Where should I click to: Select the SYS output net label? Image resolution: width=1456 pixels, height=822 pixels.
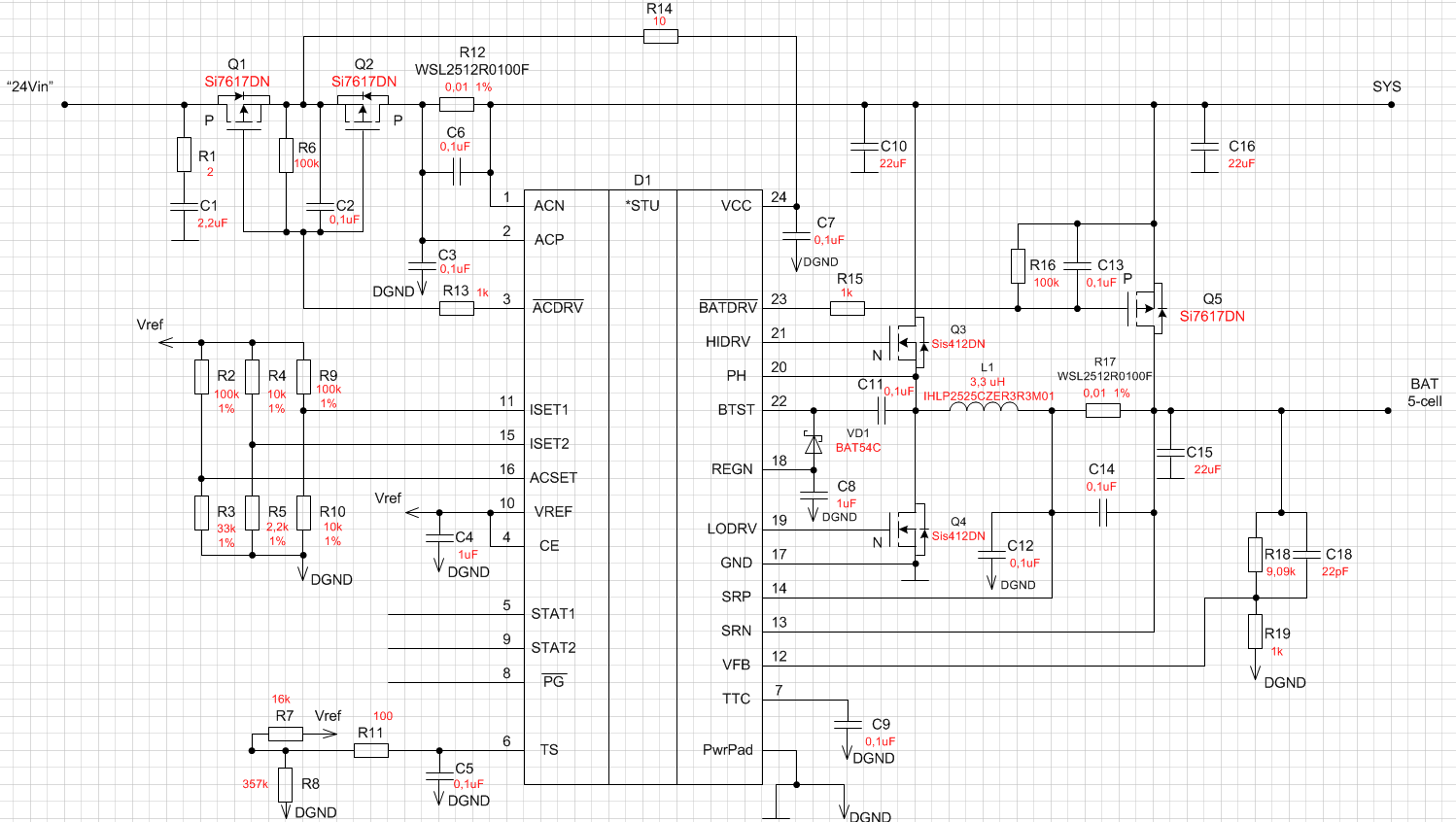click(x=1387, y=86)
